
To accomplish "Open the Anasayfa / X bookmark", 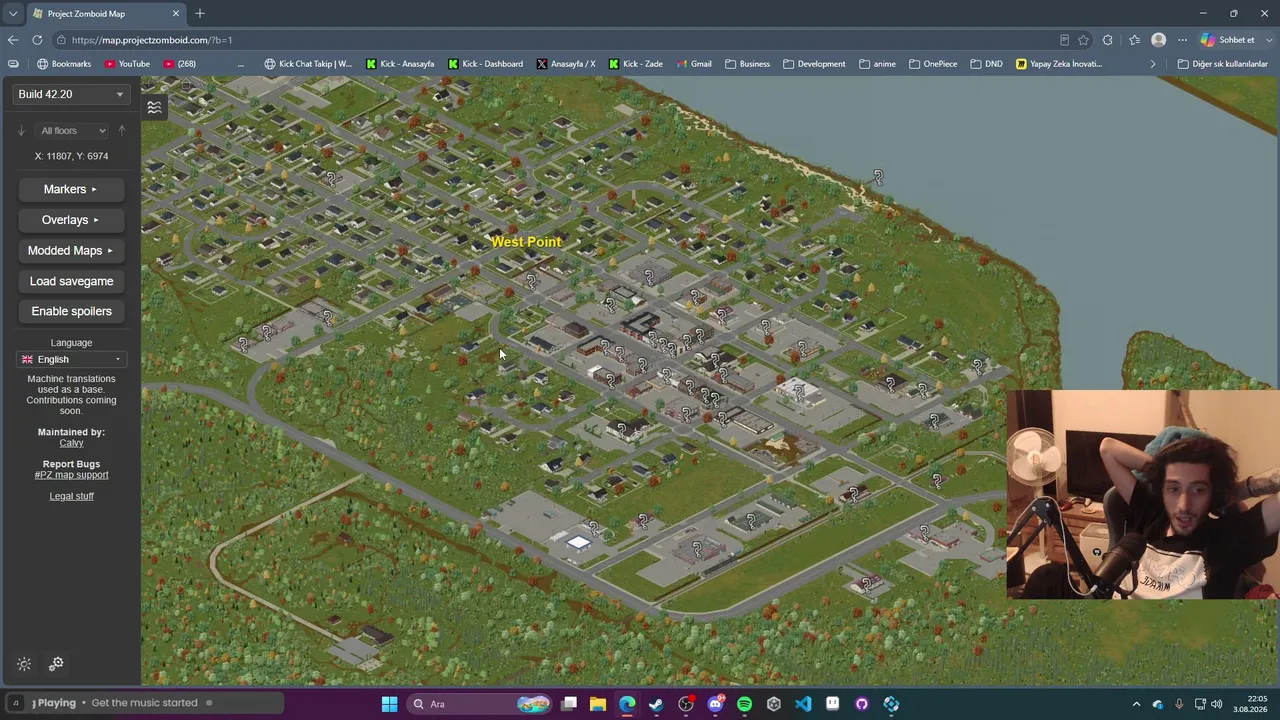I will coord(566,64).
